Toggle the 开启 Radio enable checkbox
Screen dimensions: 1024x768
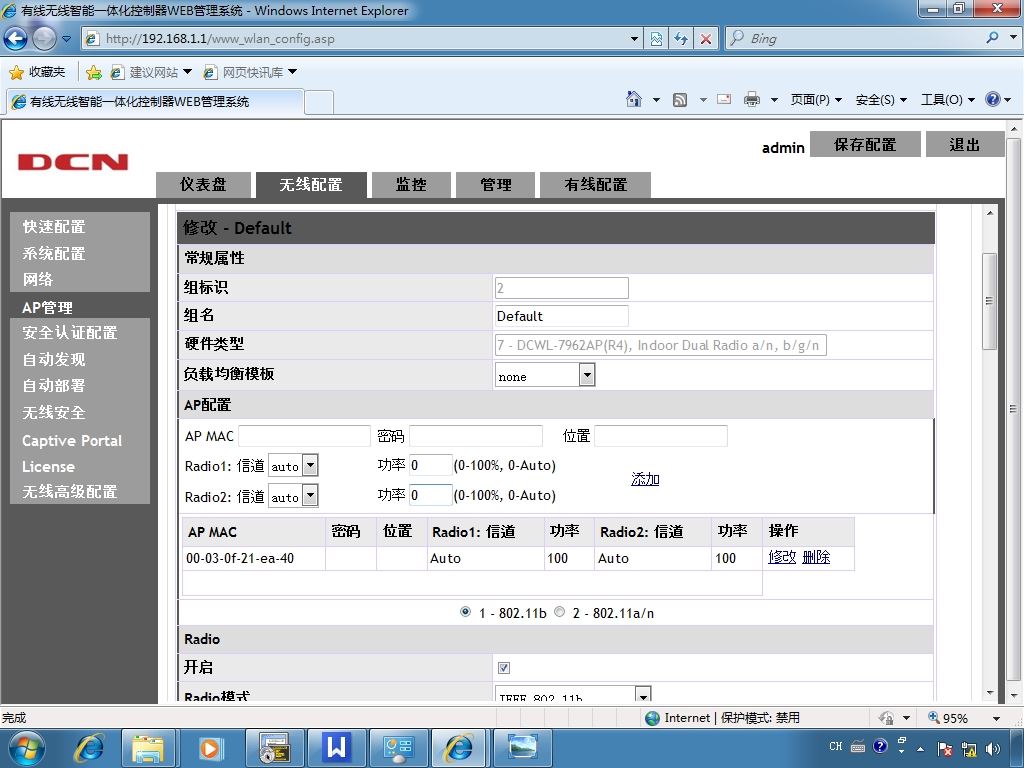504,667
